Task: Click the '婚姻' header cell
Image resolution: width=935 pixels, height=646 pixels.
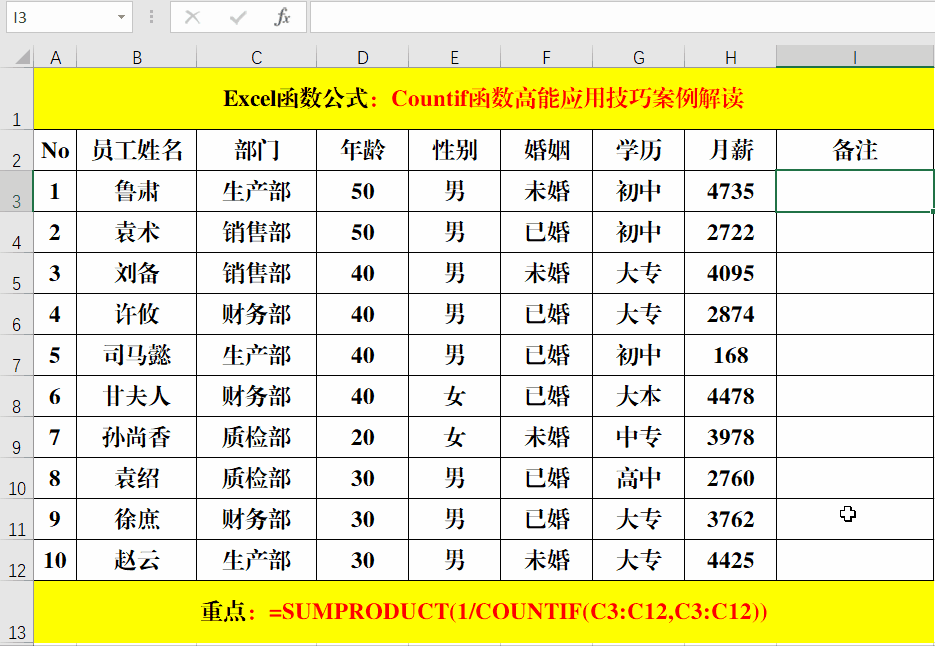Action: pos(546,150)
